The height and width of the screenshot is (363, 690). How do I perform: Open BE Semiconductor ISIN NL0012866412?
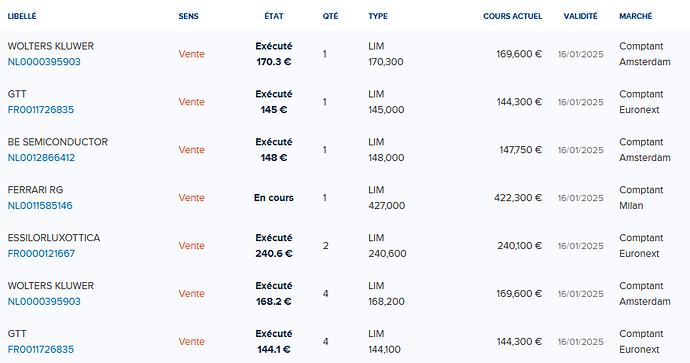coord(41,158)
